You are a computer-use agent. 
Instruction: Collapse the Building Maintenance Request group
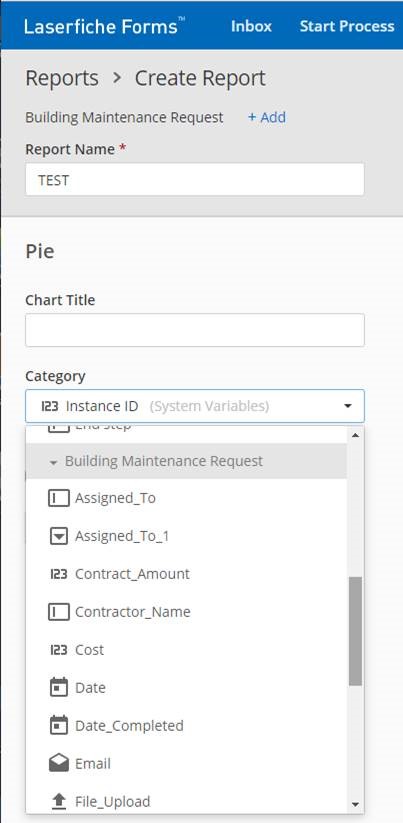pyautogui.click(x=52, y=462)
